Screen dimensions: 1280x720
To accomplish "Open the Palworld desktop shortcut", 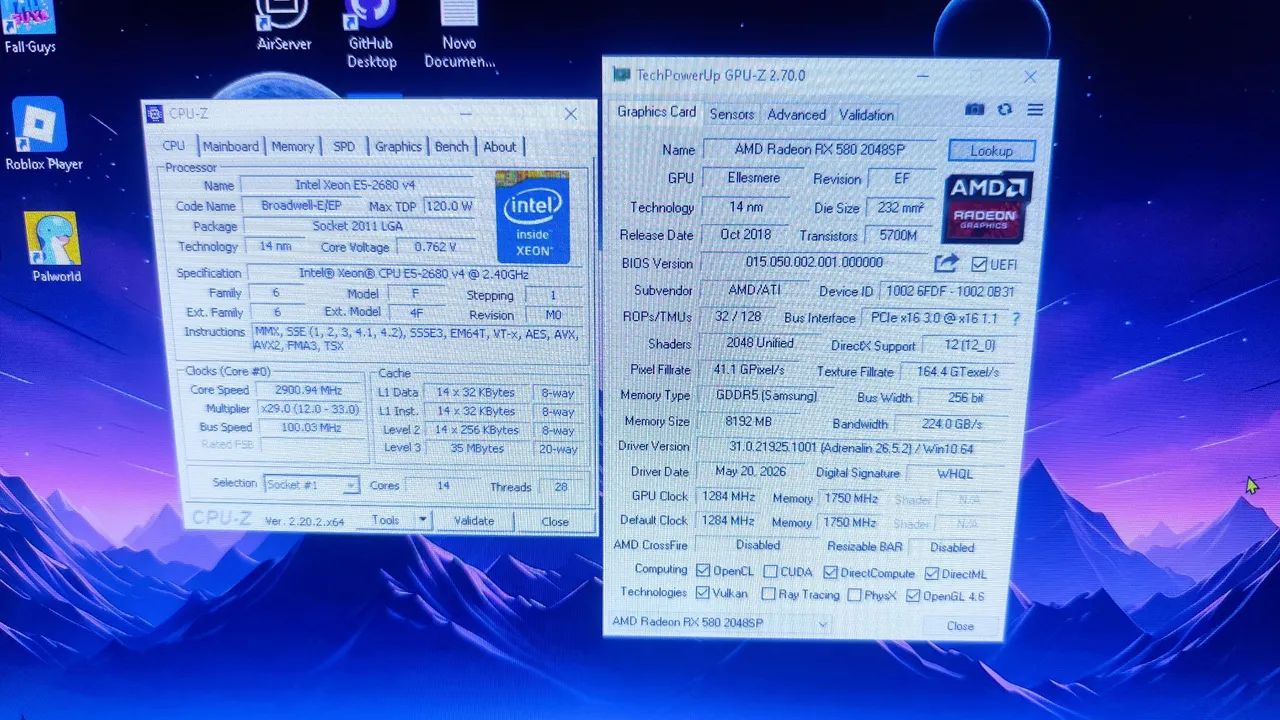I will (x=55, y=247).
